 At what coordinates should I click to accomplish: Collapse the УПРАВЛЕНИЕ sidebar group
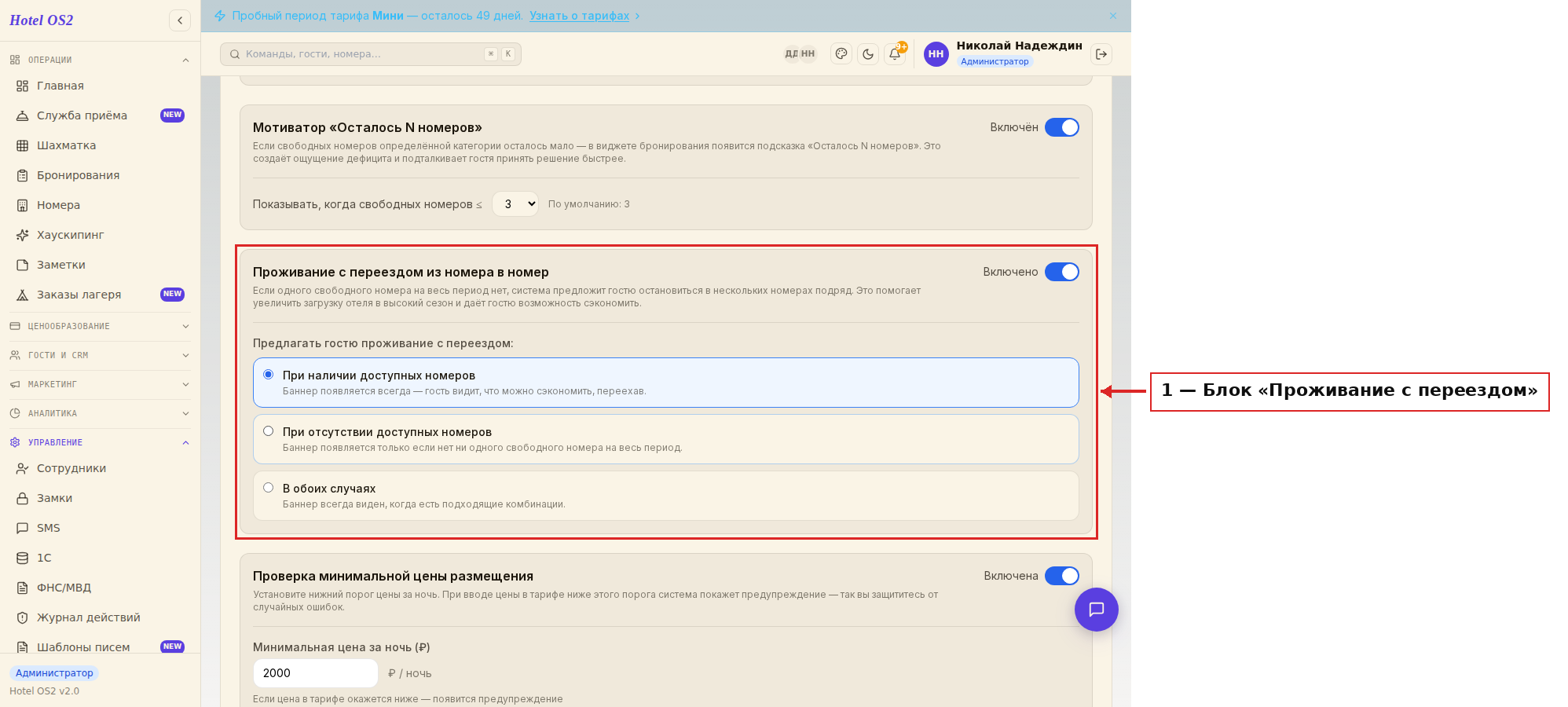pyautogui.click(x=100, y=442)
